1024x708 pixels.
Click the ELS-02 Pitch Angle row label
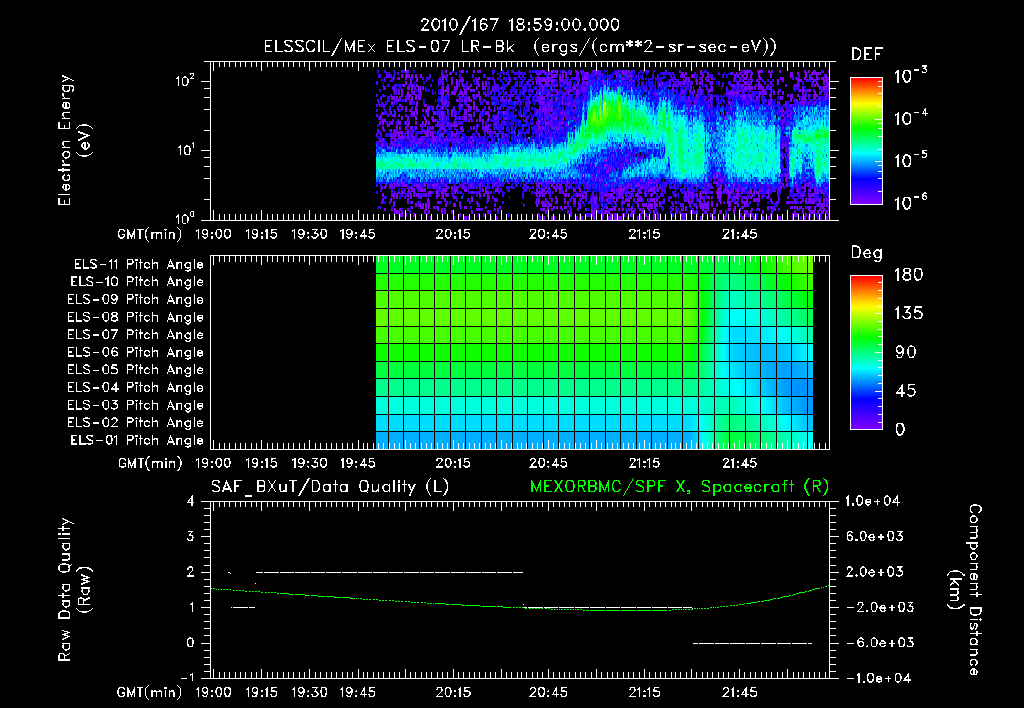[x=135, y=423]
